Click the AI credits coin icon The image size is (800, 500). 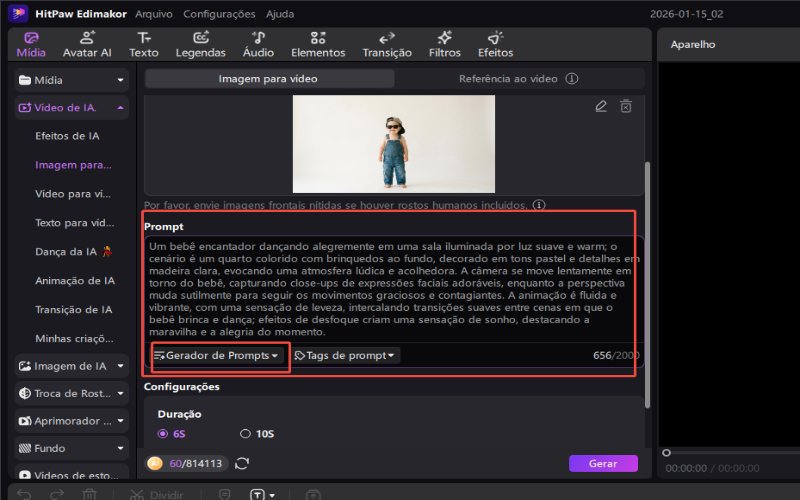[155, 463]
